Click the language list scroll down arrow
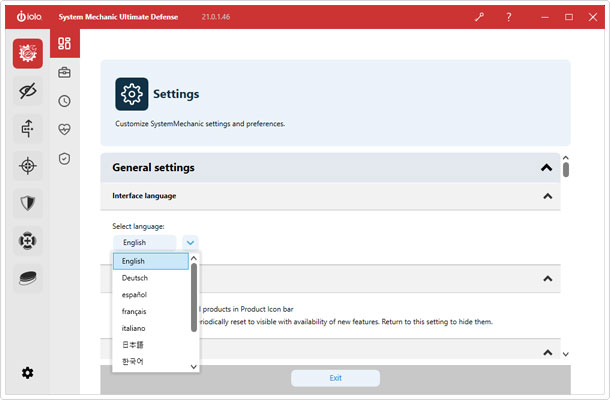 pyautogui.click(x=194, y=367)
